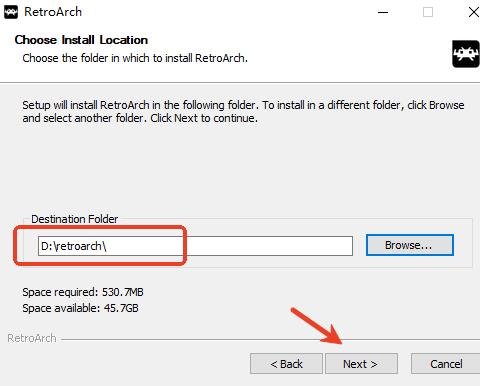480x386 pixels.
Task: Focus the Destination Folder path field
Action: pos(195,246)
